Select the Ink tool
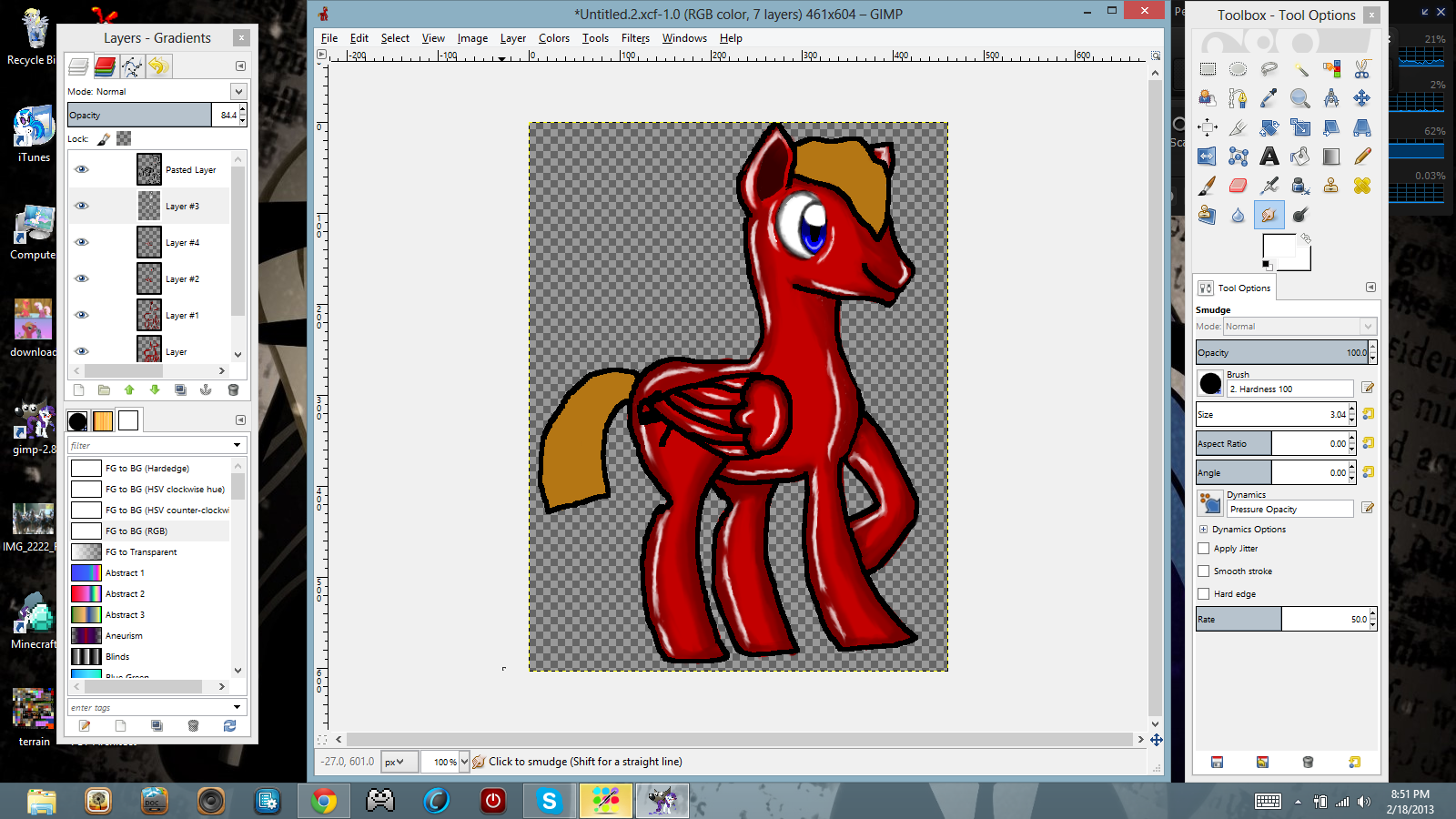1456x819 pixels. tap(1300, 186)
